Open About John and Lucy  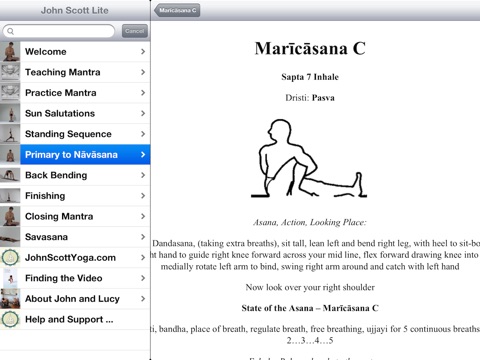[75, 299]
